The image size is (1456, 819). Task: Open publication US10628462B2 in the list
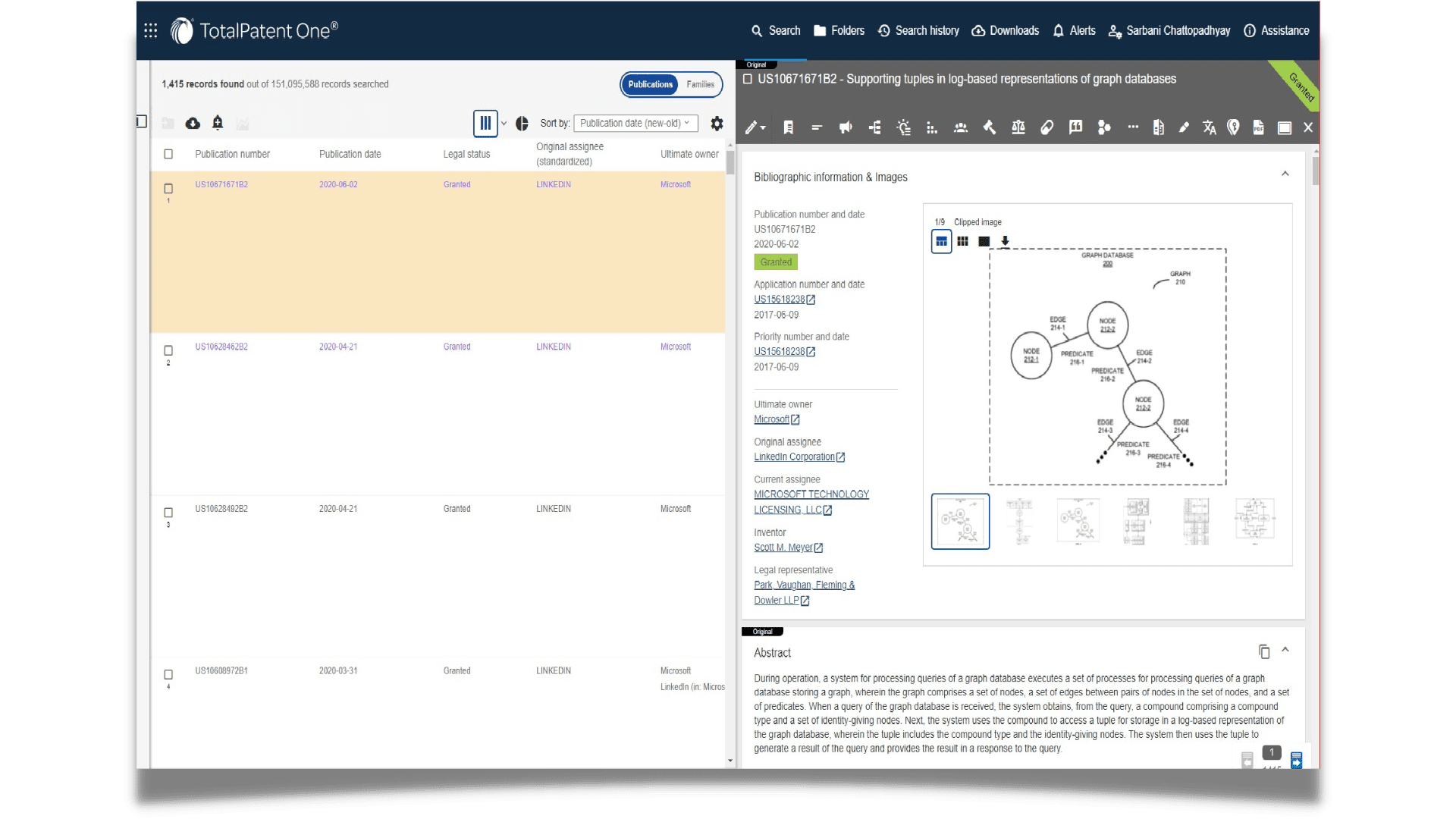pos(221,347)
